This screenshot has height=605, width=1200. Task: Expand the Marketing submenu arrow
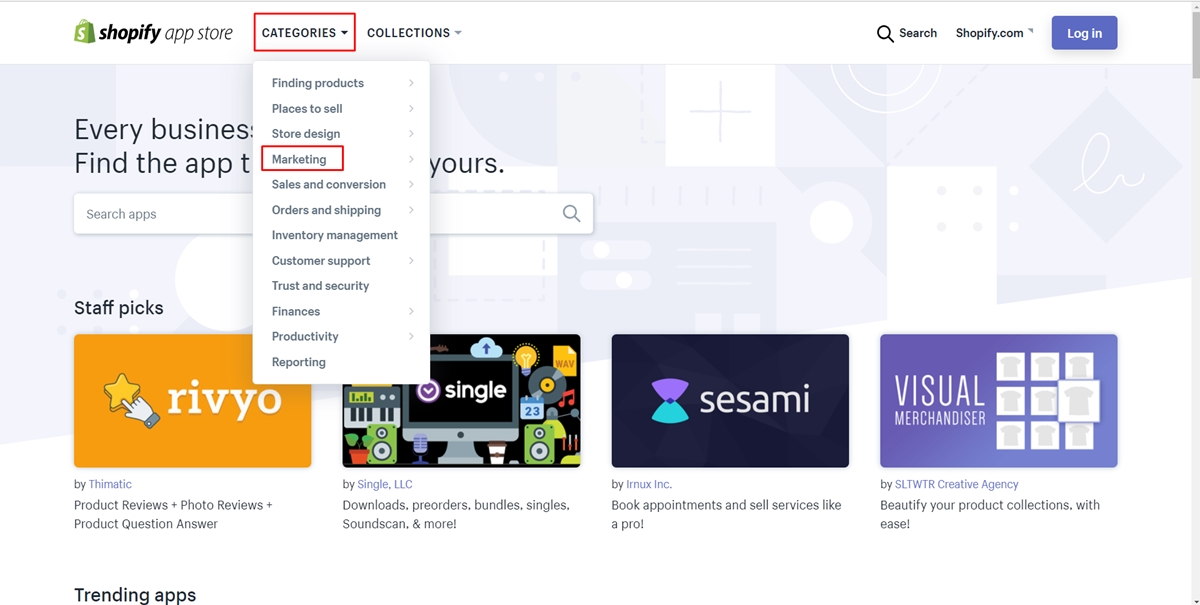pos(411,159)
